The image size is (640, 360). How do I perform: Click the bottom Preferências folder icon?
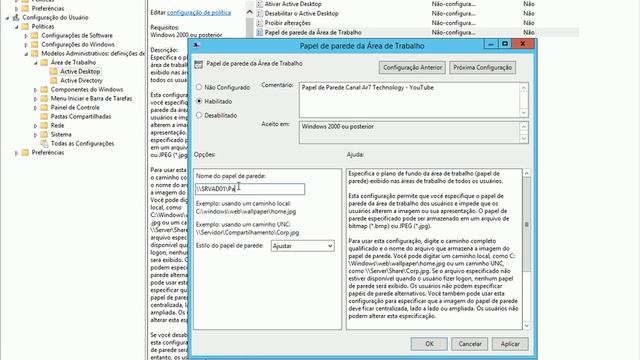click(25, 152)
